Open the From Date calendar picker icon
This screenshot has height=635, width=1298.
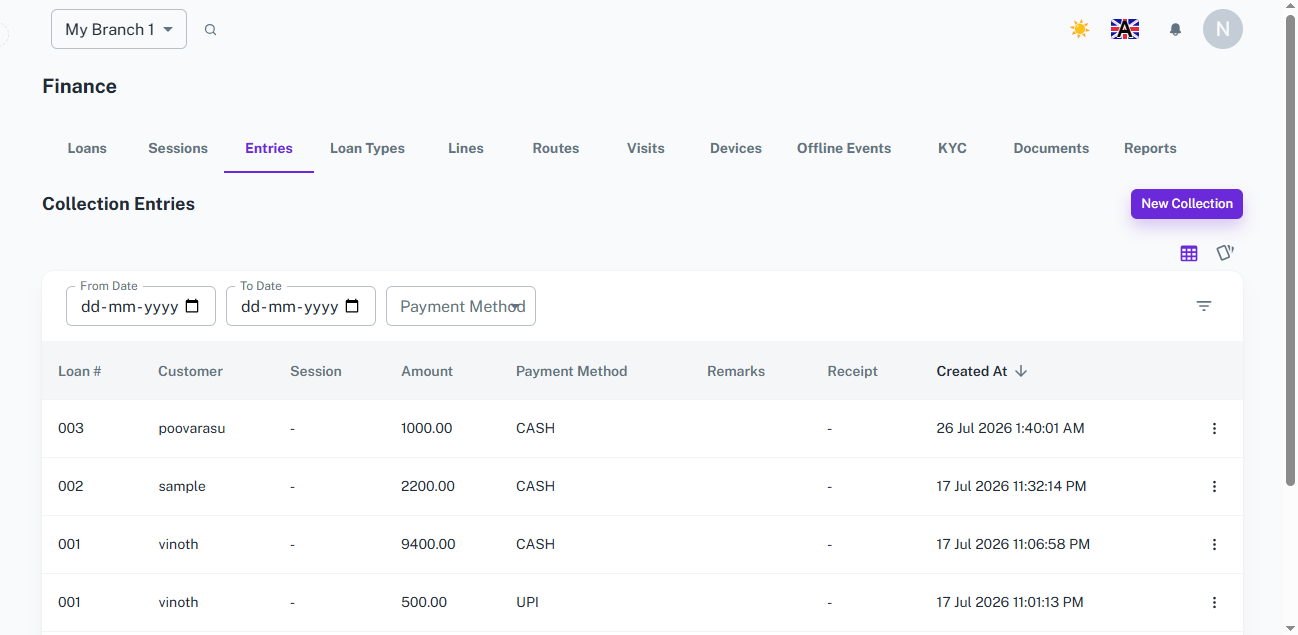(193, 306)
